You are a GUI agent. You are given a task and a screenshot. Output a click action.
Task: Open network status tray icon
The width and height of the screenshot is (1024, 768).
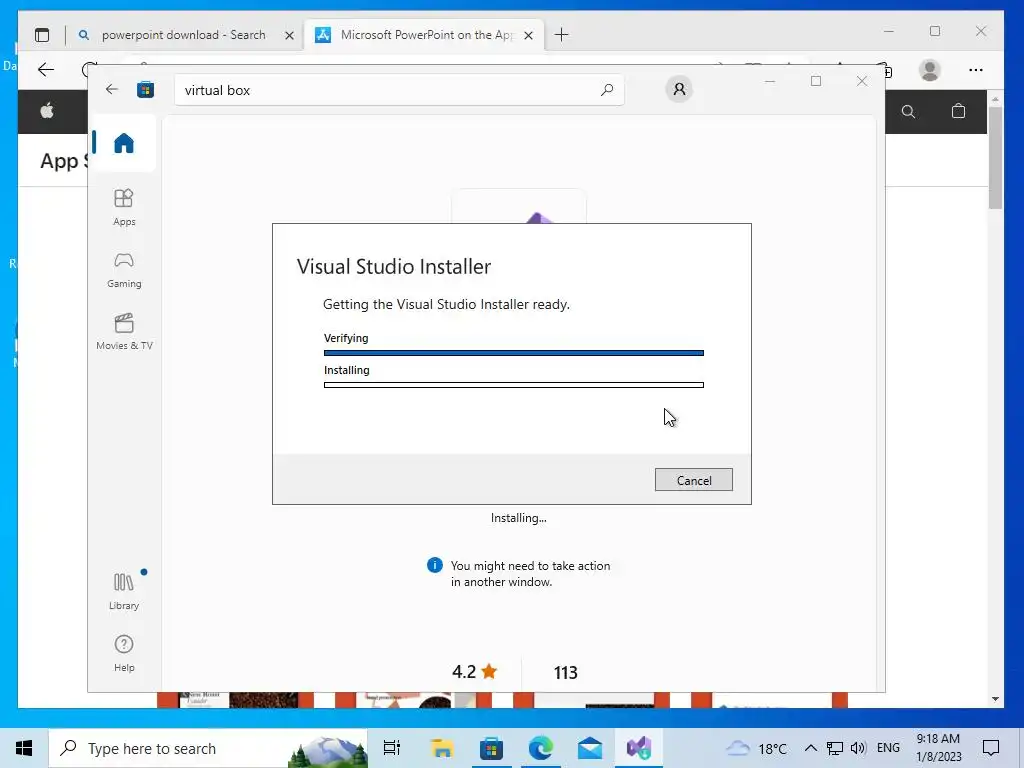[x=835, y=748]
